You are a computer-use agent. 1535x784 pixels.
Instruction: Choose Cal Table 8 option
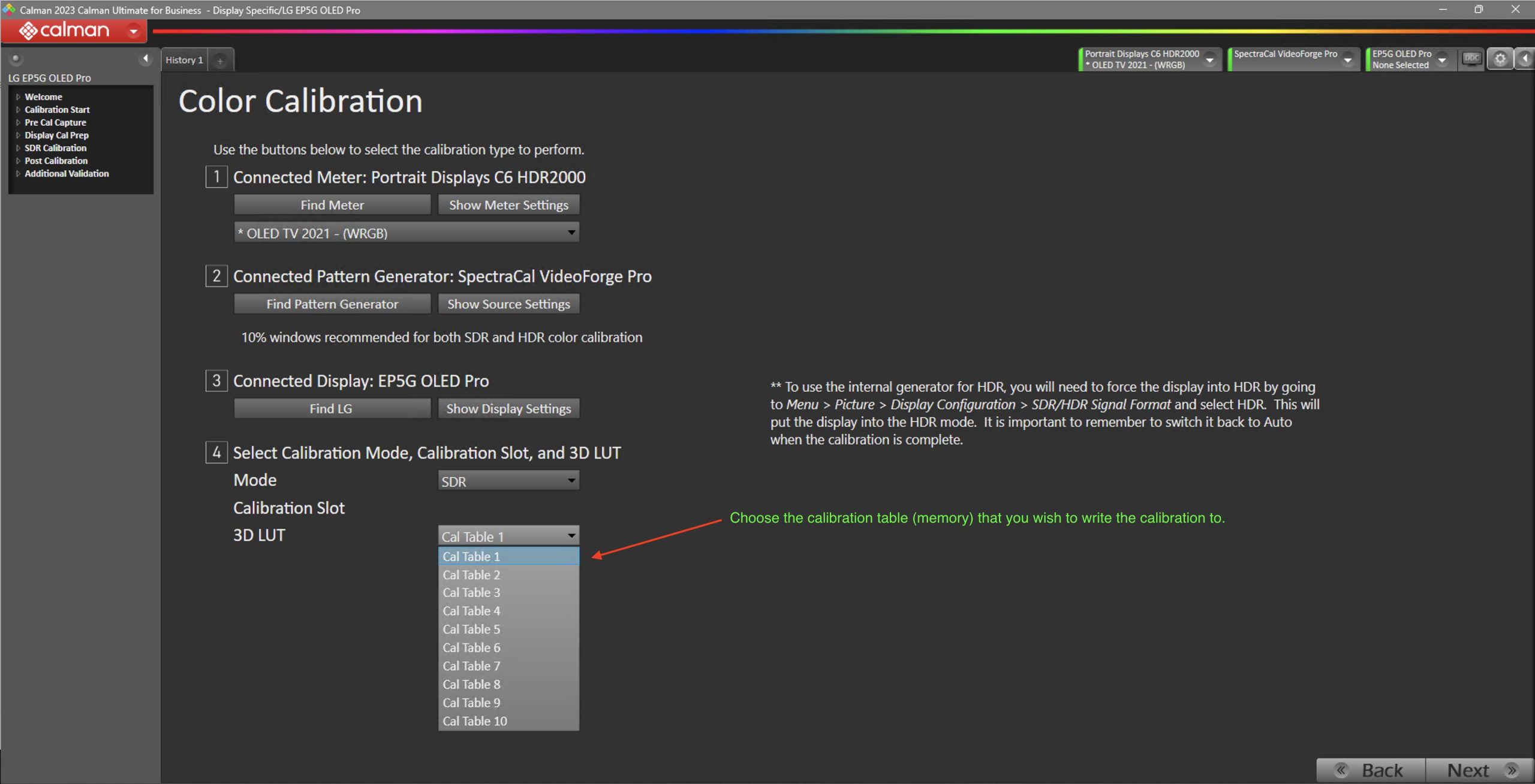(x=508, y=685)
